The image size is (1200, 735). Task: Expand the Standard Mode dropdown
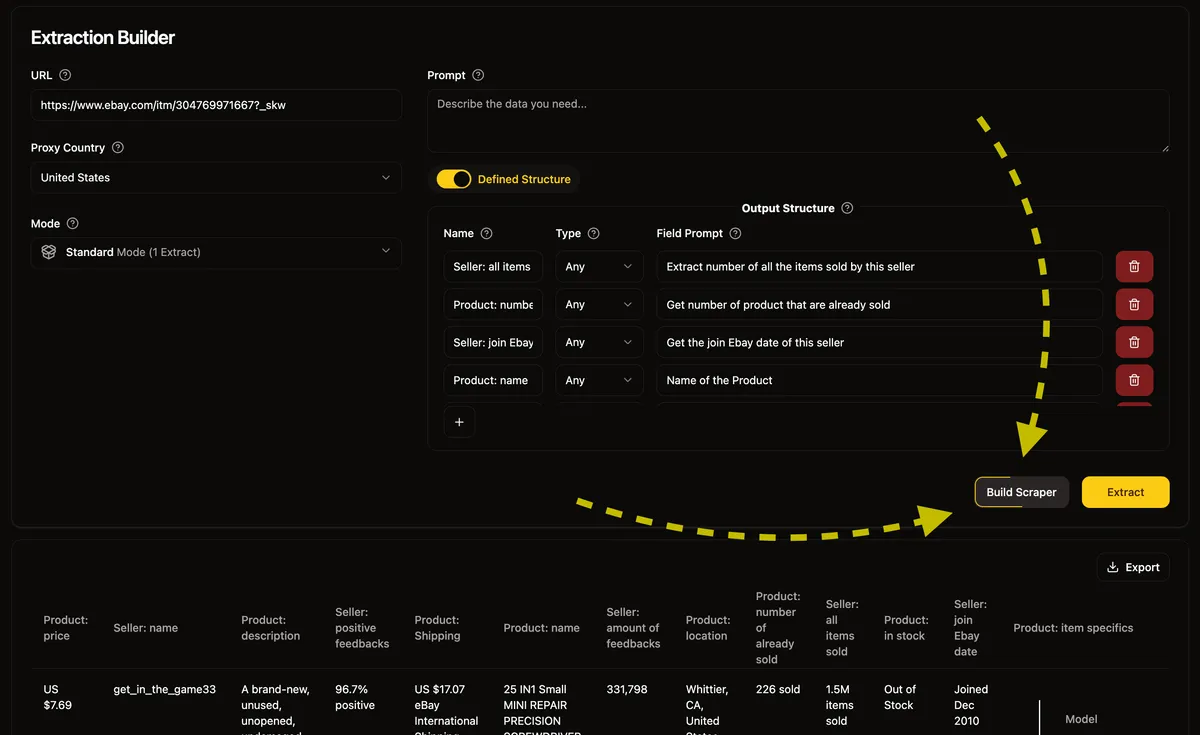216,253
